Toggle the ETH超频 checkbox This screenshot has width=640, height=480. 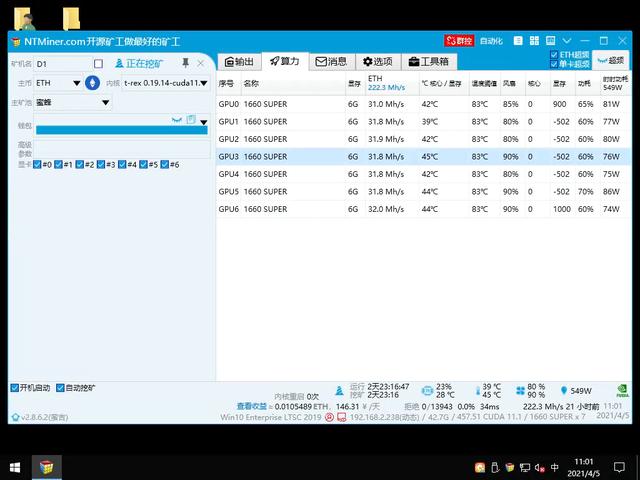click(x=554, y=55)
